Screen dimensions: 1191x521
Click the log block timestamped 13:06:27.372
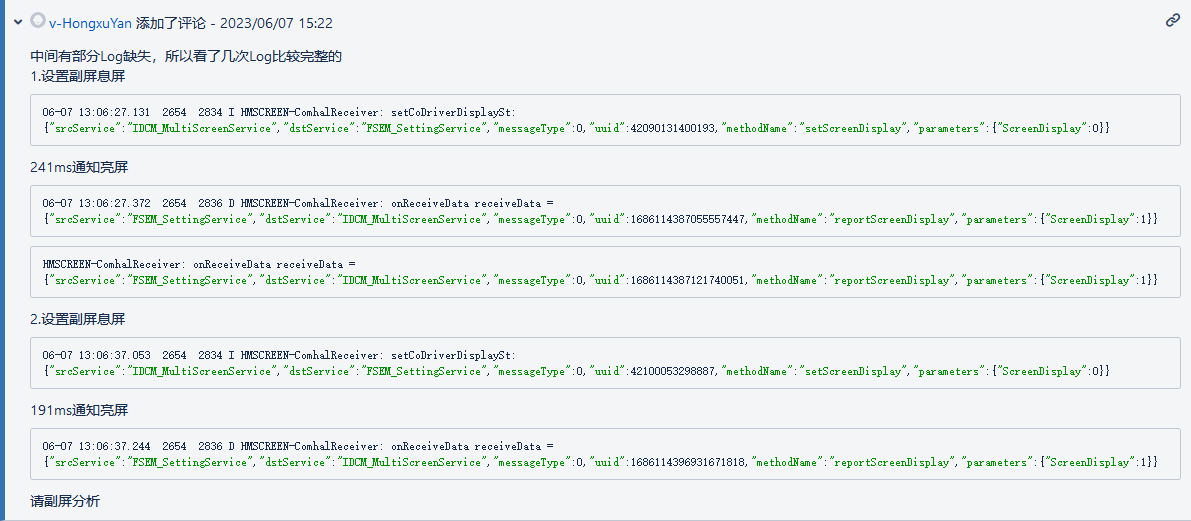[x=605, y=211]
